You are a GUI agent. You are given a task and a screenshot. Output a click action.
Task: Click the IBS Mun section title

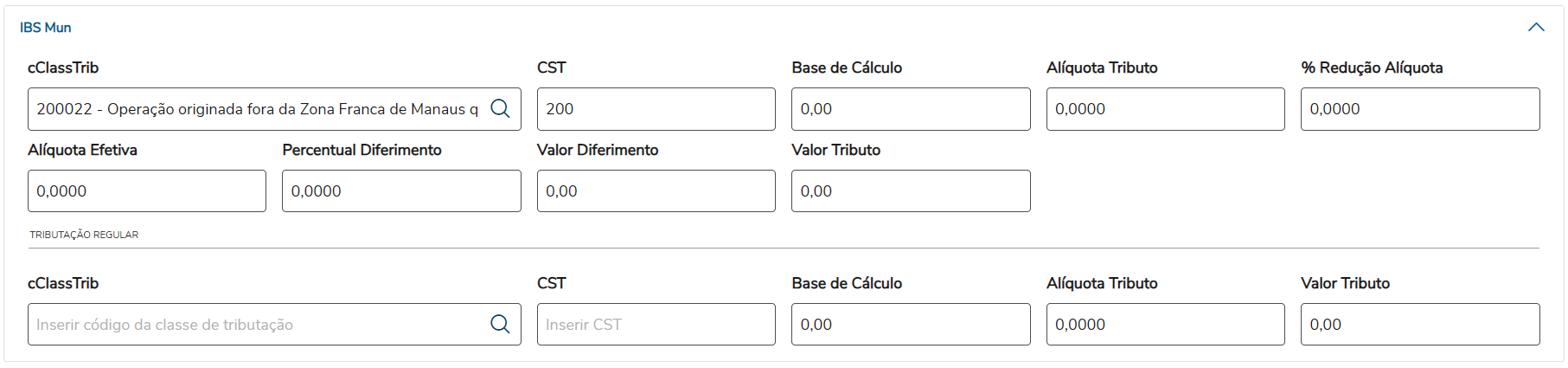pyautogui.click(x=46, y=28)
